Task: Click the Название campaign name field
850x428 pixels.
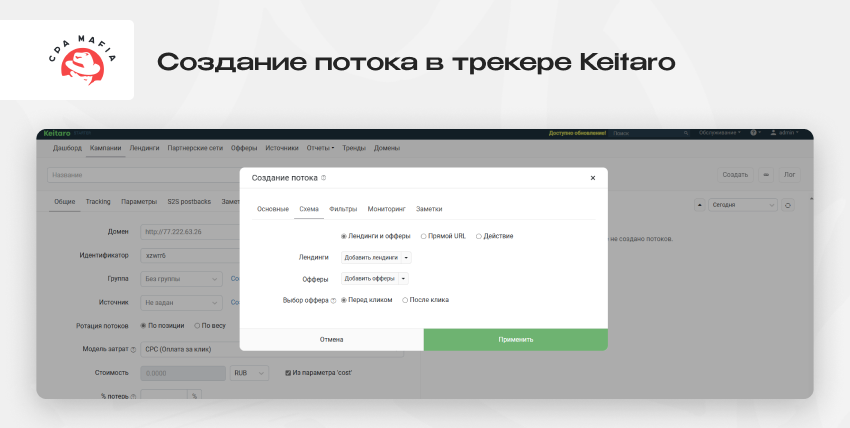Action: [x=144, y=175]
